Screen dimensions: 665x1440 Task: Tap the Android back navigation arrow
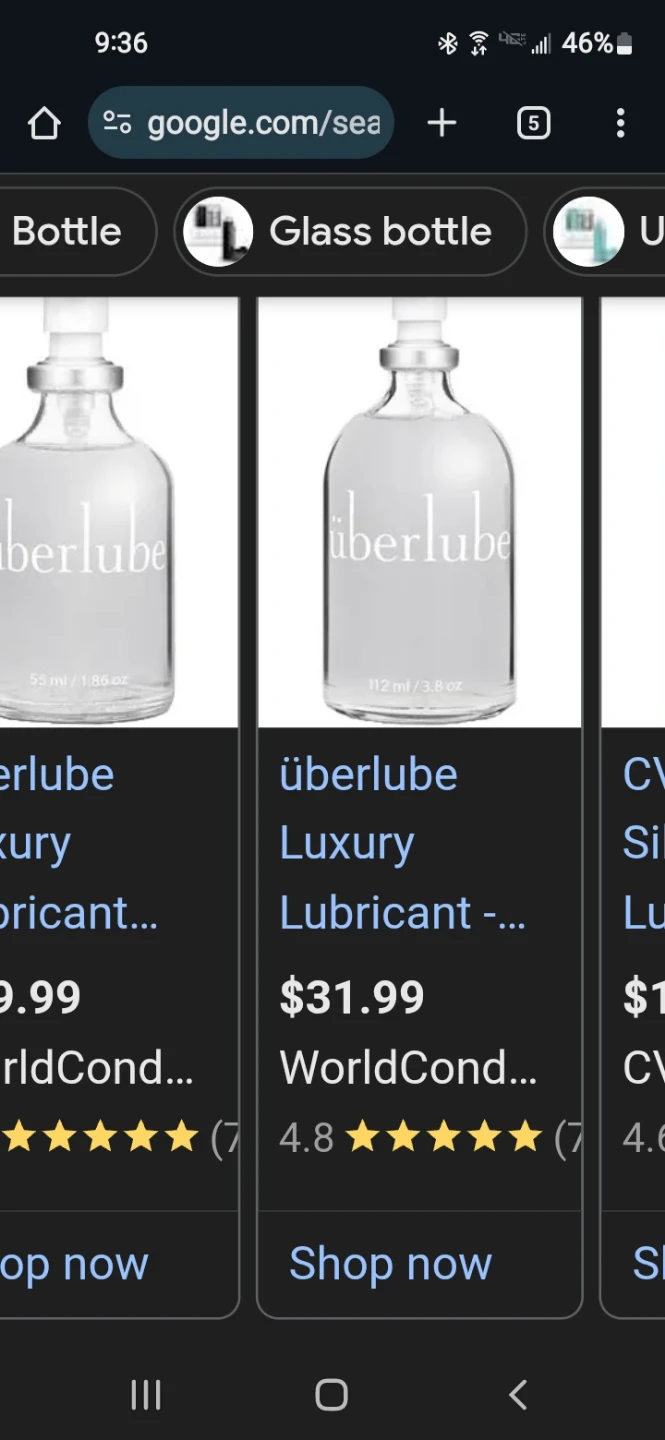tap(517, 1394)
